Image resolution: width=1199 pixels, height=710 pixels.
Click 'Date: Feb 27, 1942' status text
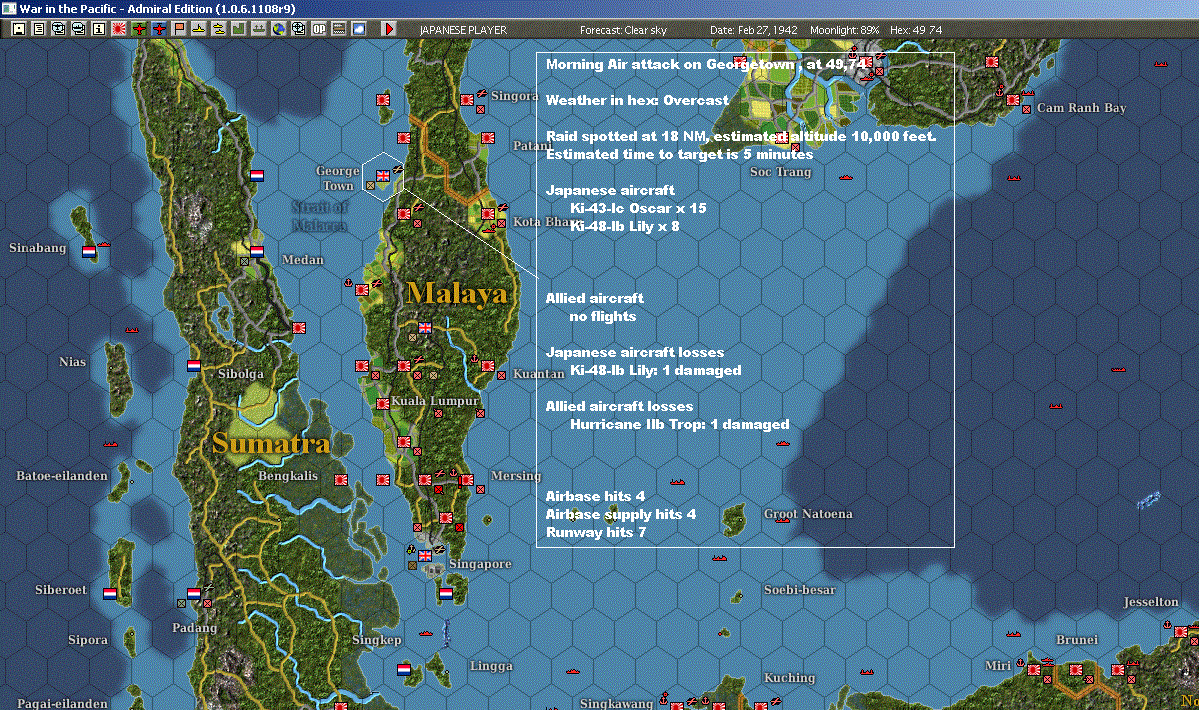click(x=753, y=30)
